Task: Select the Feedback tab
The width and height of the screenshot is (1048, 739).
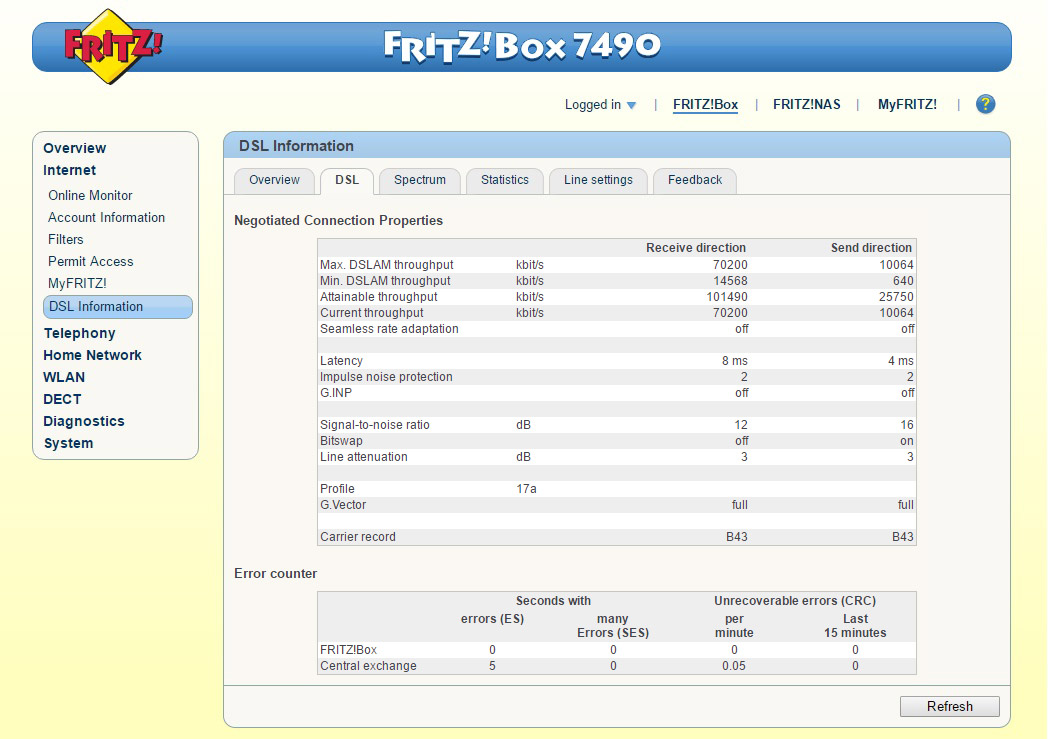Action: tap(694, 180)
